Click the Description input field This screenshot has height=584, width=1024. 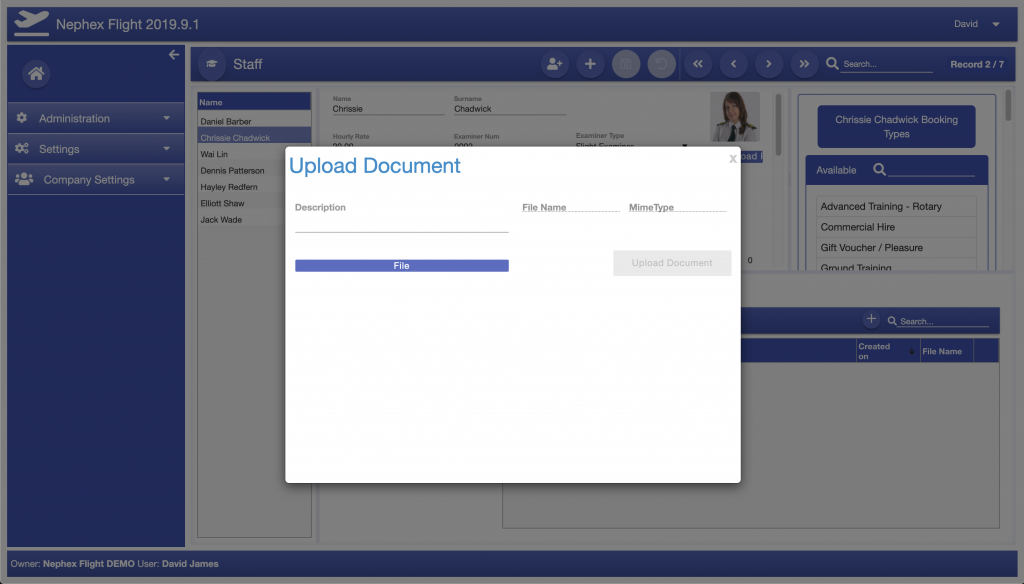click(402, 224)
